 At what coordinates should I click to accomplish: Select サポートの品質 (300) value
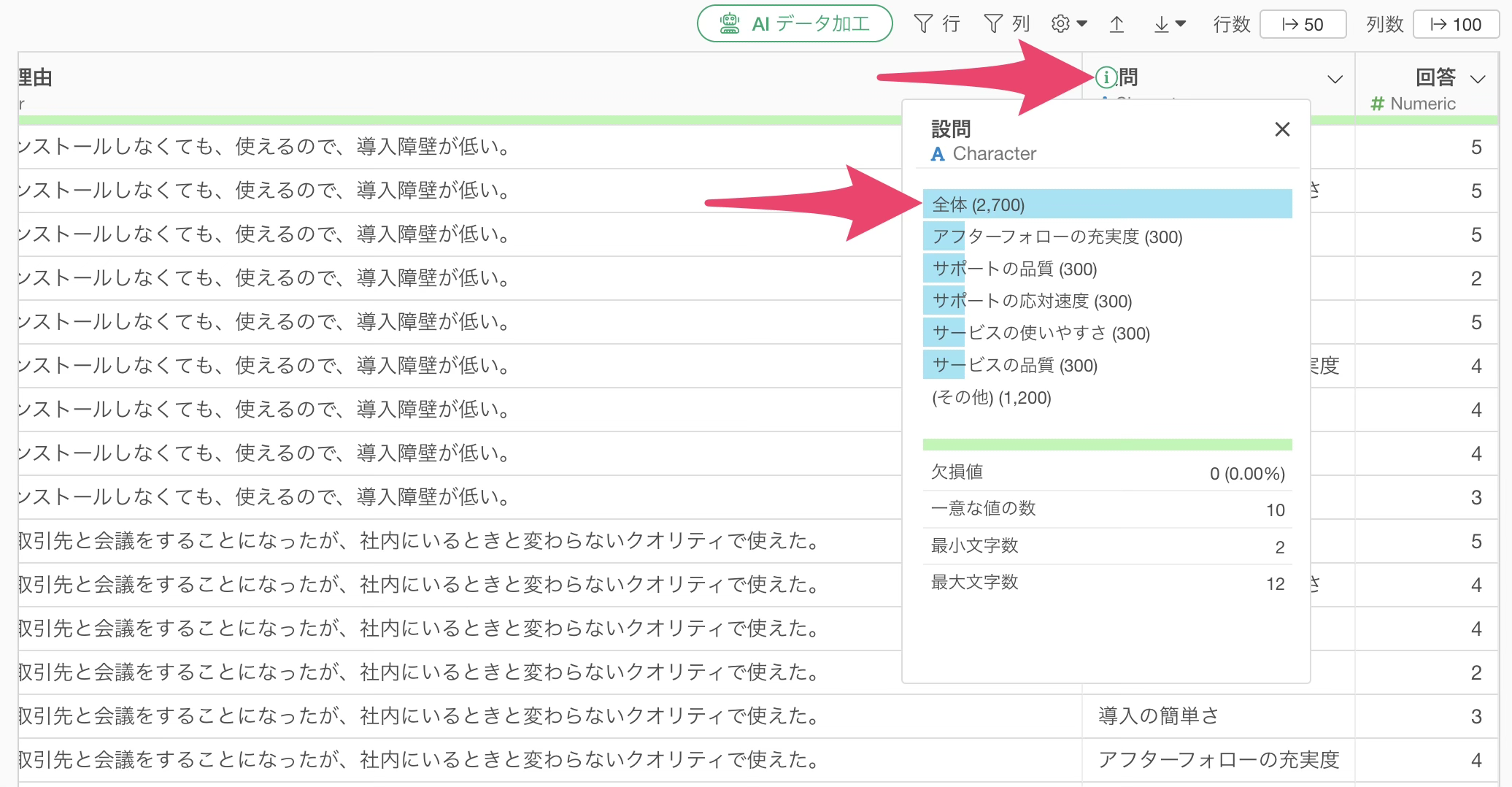pos(1014,269)
